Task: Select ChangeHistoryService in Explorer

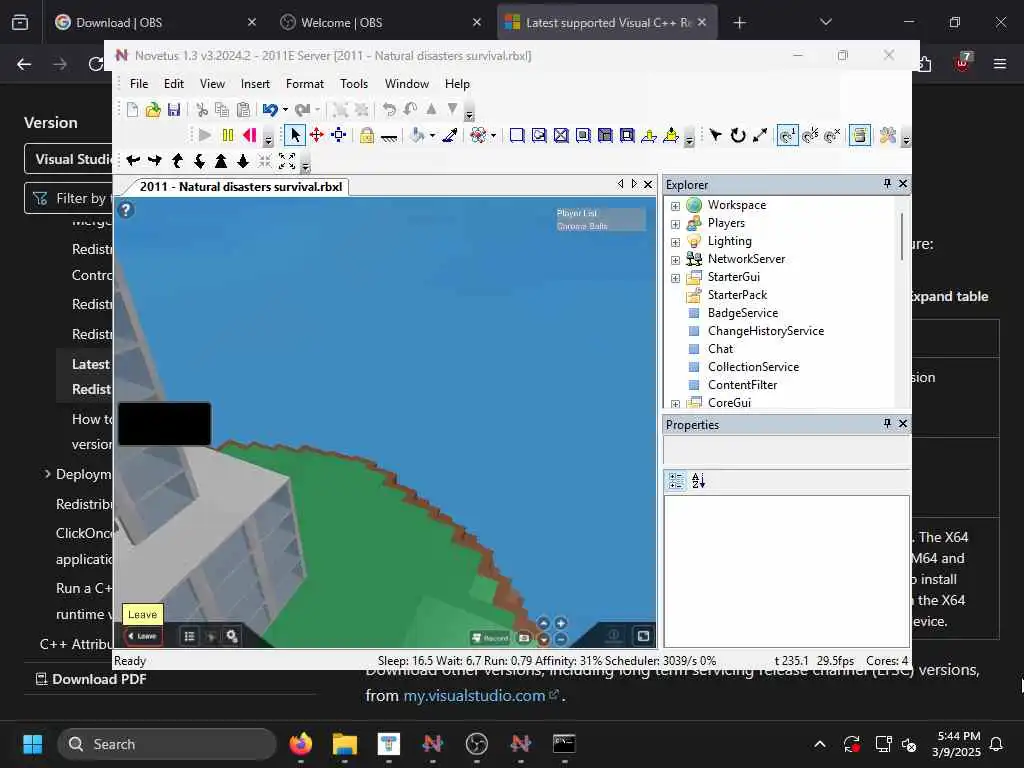Action: click(766, 331)
